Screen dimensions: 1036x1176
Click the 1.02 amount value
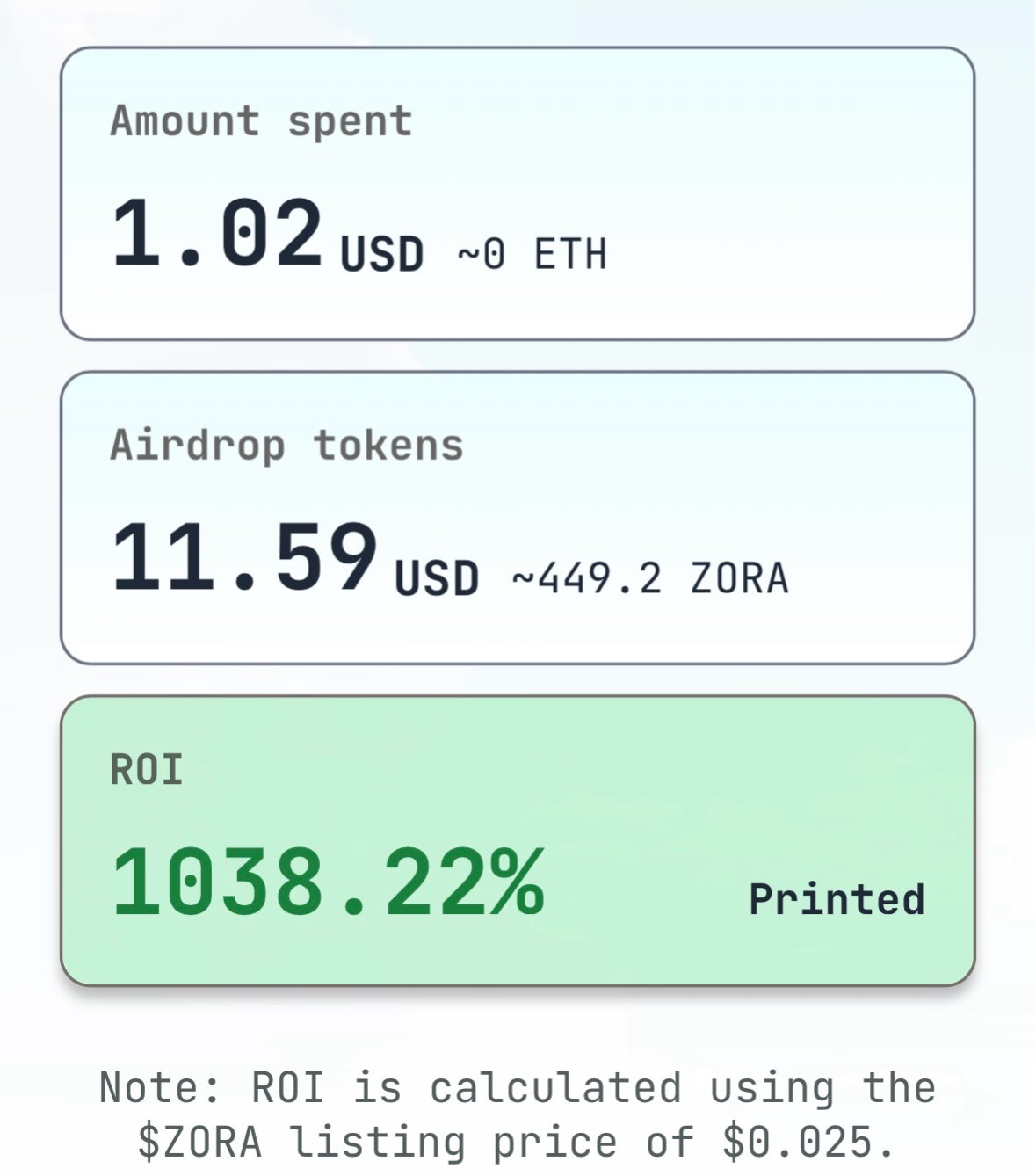tap(217, 233)
